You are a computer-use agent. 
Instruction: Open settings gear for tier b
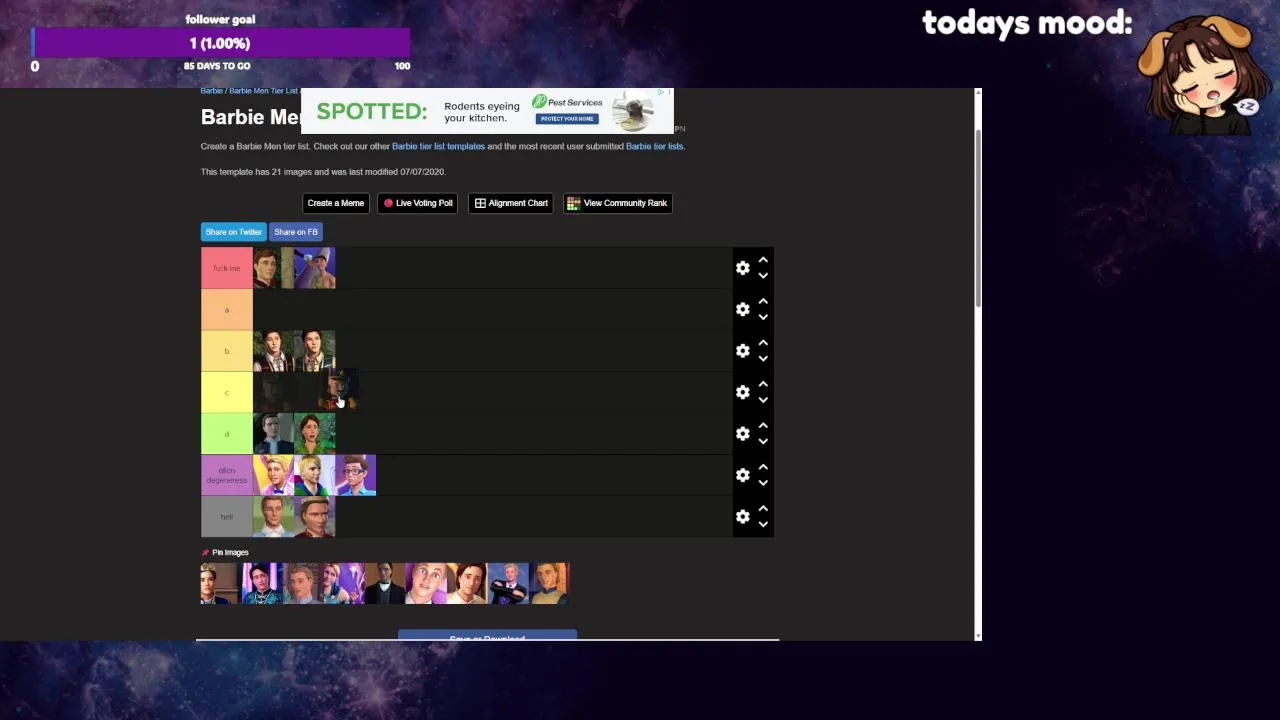(742, 351)
